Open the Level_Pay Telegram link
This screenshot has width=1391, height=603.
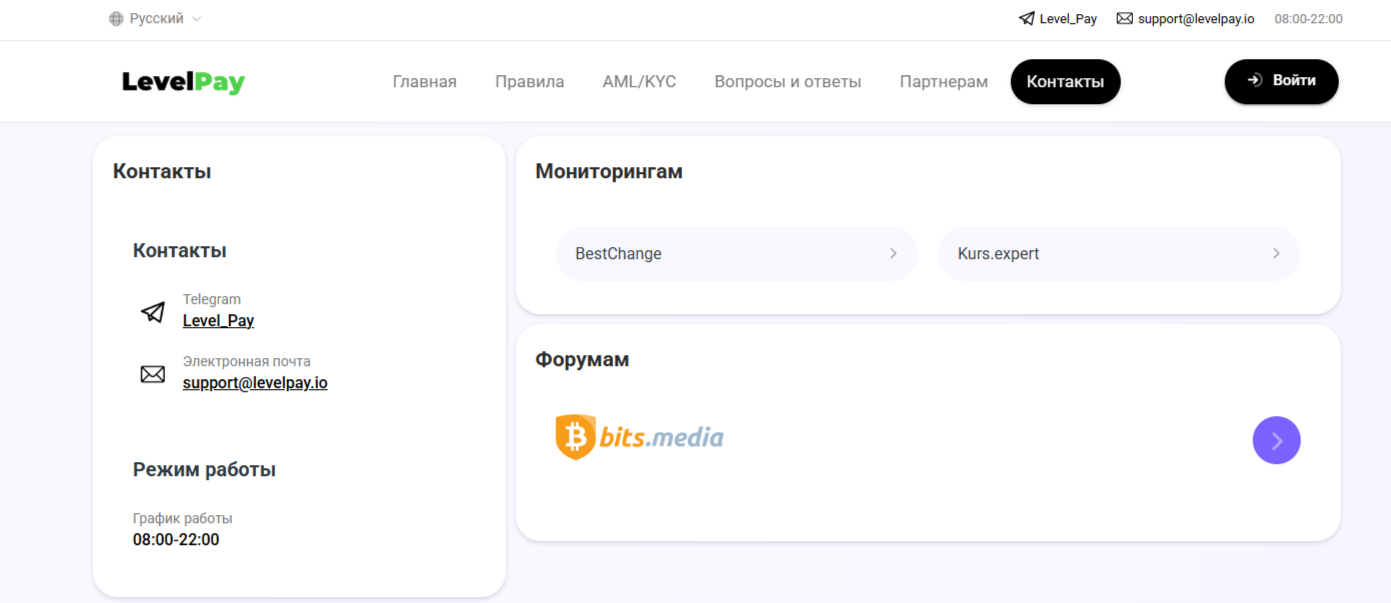coord(218,320)
